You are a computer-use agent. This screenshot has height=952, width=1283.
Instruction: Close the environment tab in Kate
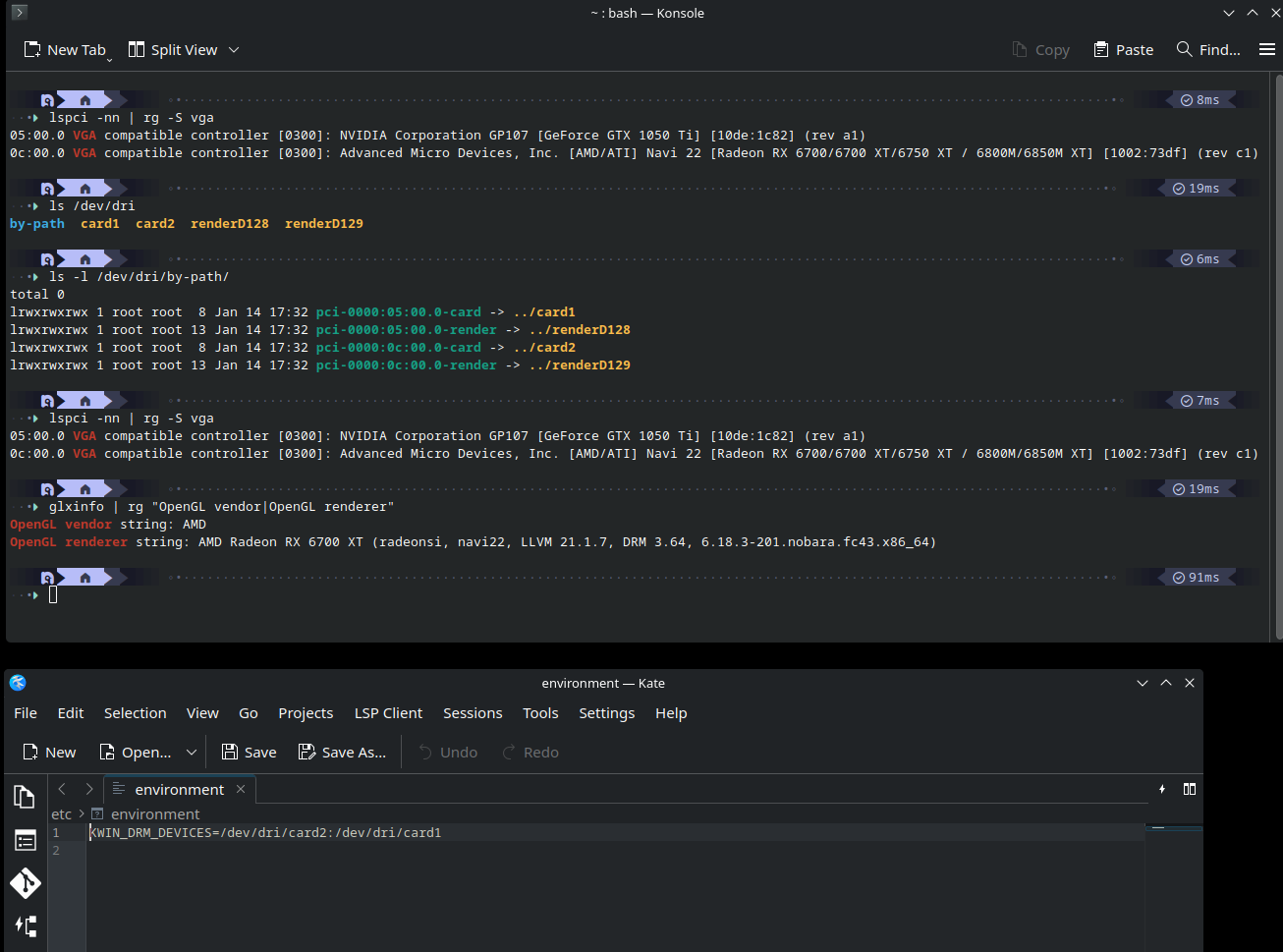pos(241,789)
